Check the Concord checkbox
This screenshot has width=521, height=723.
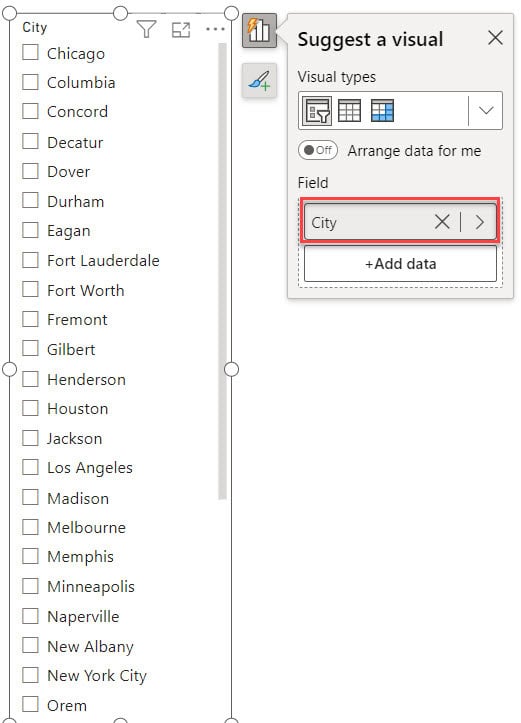pyautogui.click(x=30, y=111)
